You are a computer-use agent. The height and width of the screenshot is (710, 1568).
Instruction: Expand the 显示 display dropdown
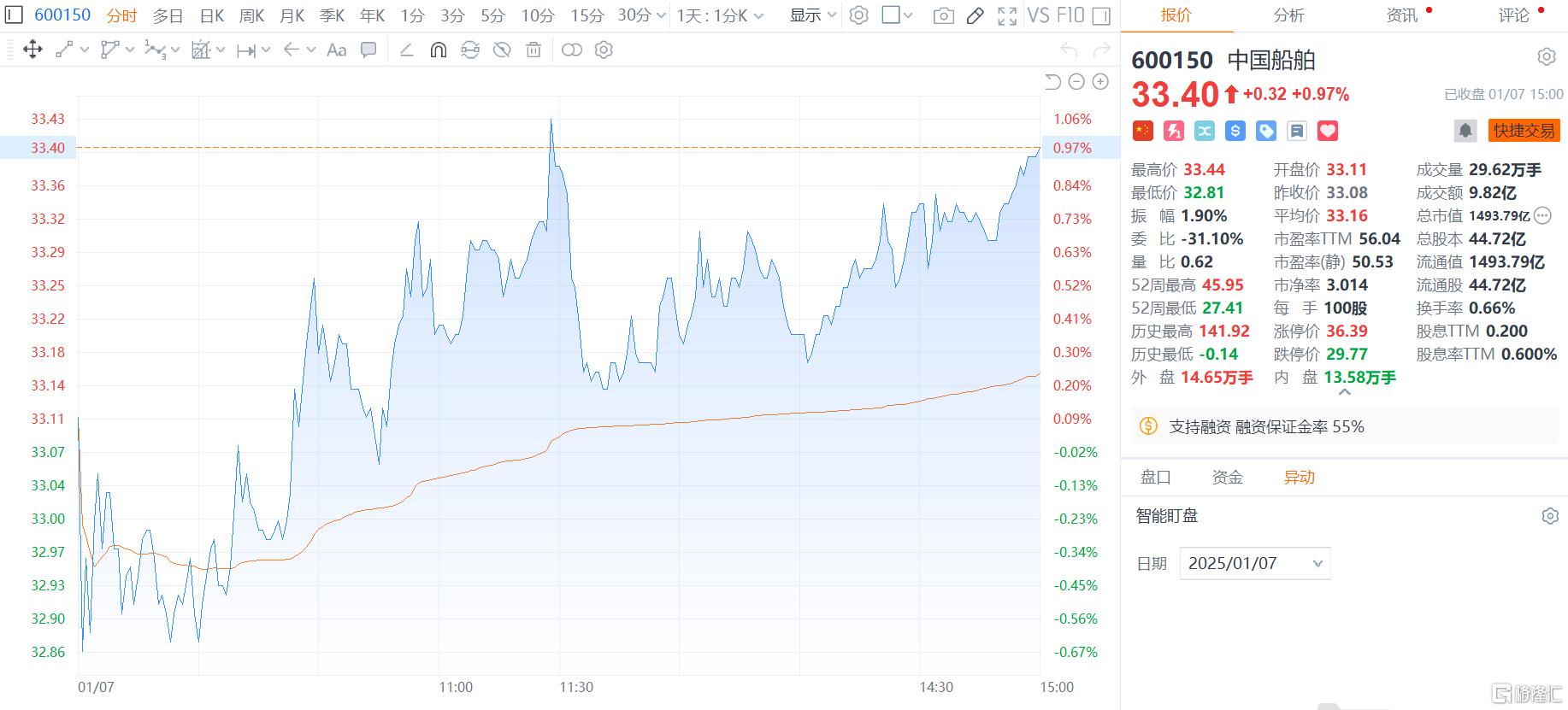coord(812,15)
